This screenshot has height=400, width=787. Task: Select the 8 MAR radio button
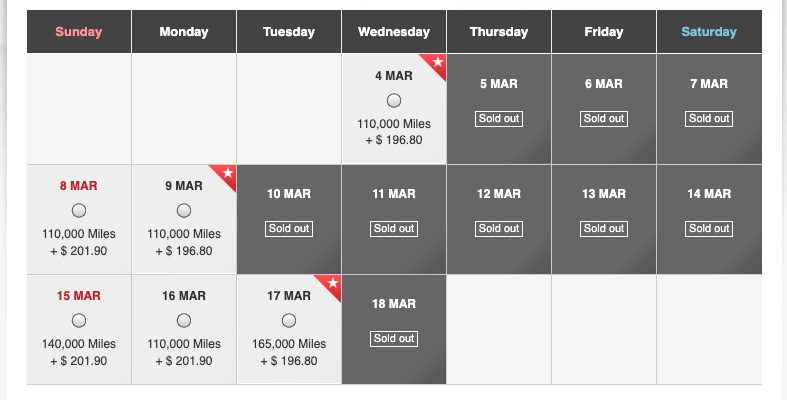click(x=79, y=210)
